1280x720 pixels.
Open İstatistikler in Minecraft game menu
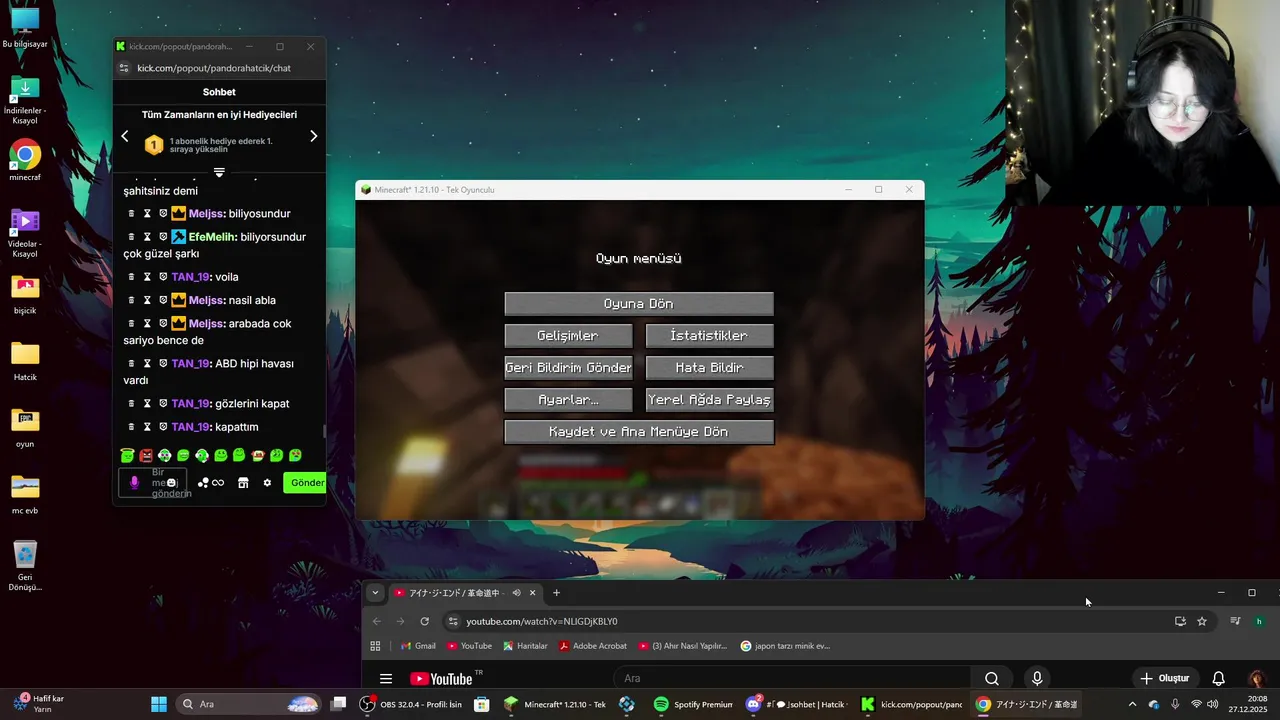709,336
